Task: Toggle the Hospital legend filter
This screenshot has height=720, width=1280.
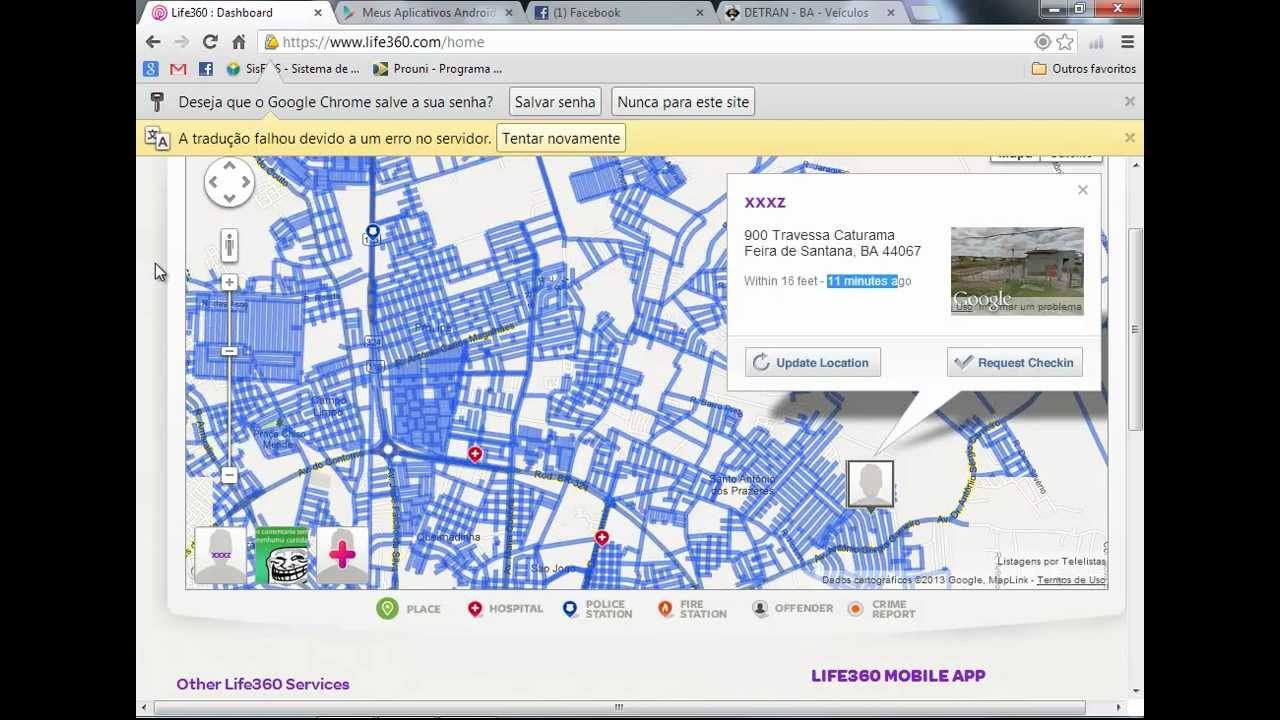Action: point(505,608)
